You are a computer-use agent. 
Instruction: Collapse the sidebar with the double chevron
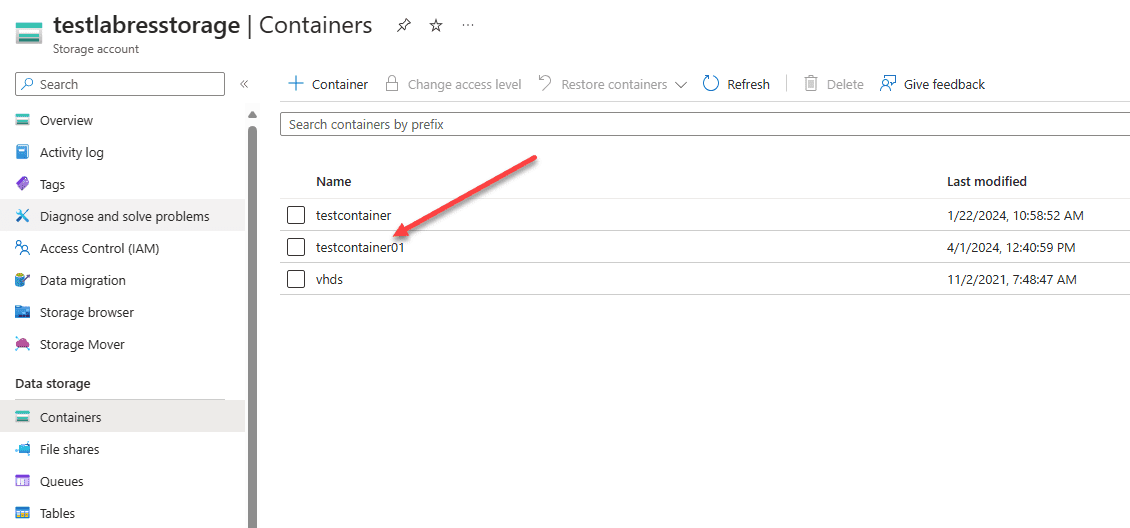point(244,84)
